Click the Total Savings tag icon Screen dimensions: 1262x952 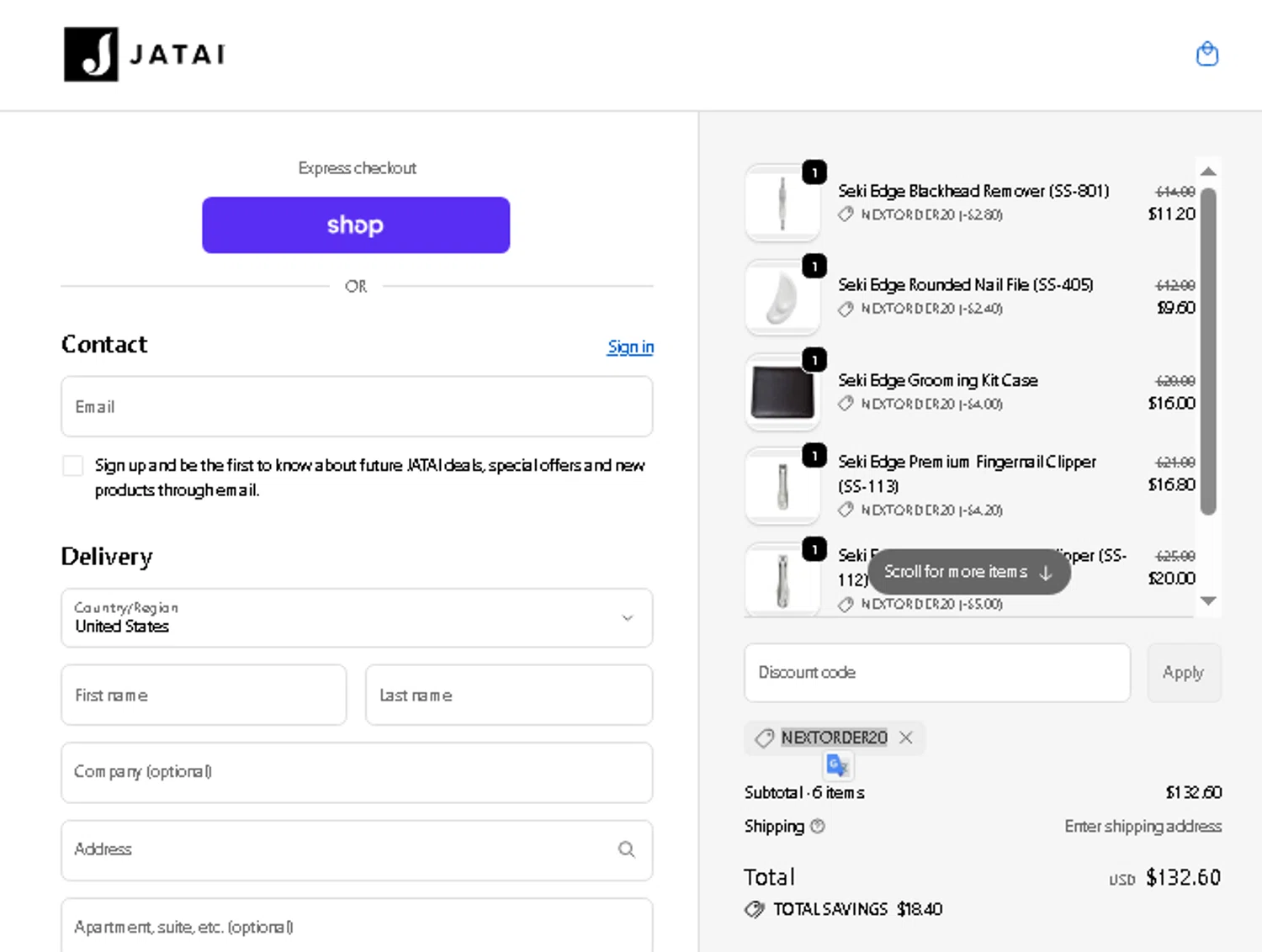coord(755,909)
